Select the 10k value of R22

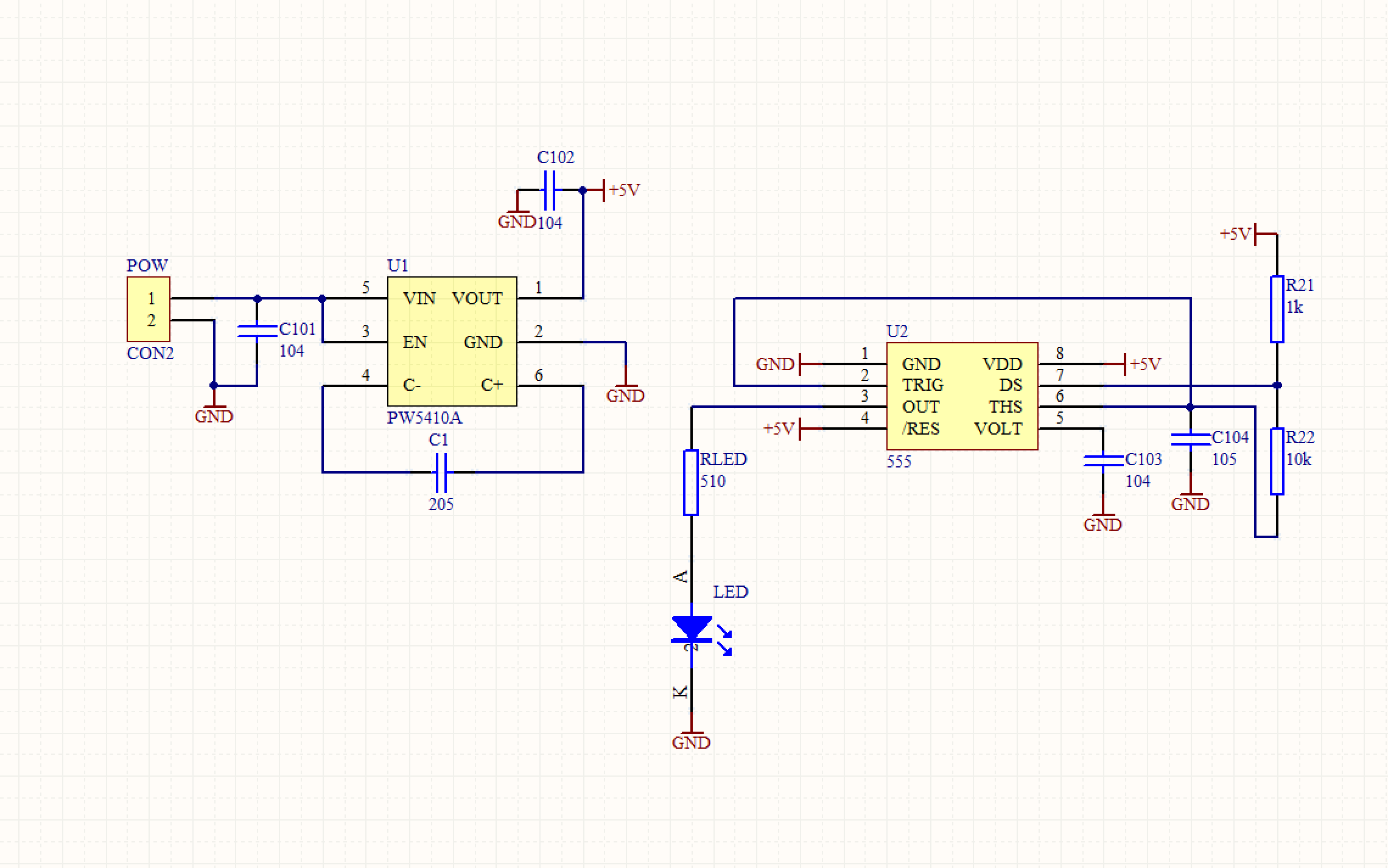click(x=1299, y=460)
